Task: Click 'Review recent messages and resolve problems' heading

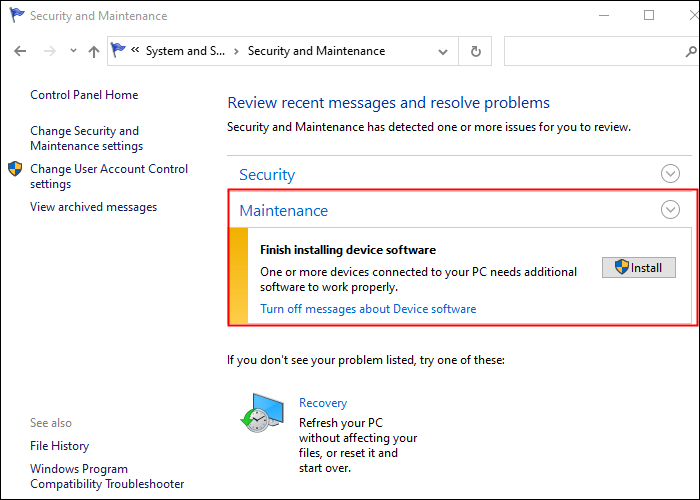Action: coord(388,103)
